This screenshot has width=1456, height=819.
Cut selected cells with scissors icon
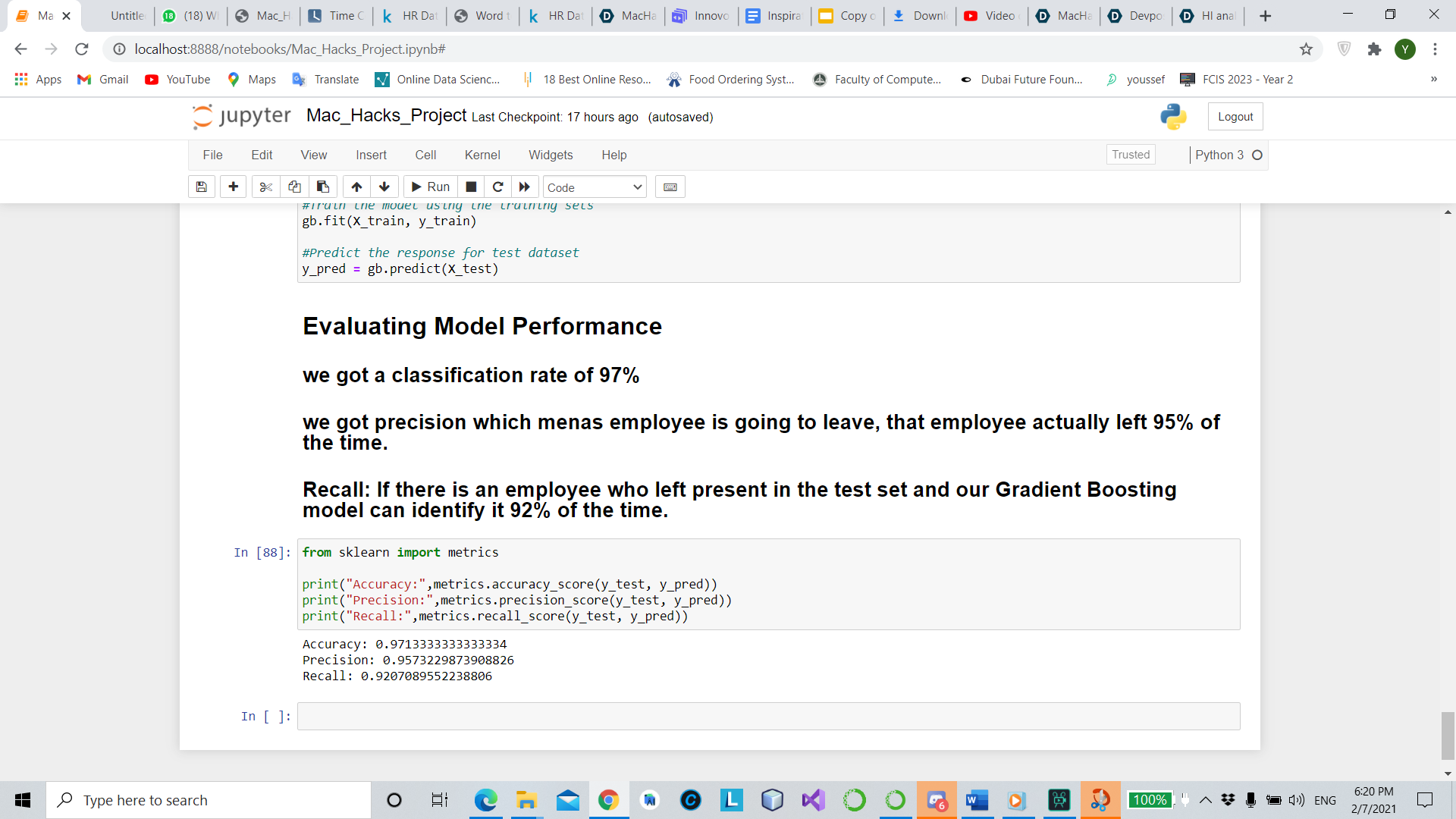click(265, 187)
